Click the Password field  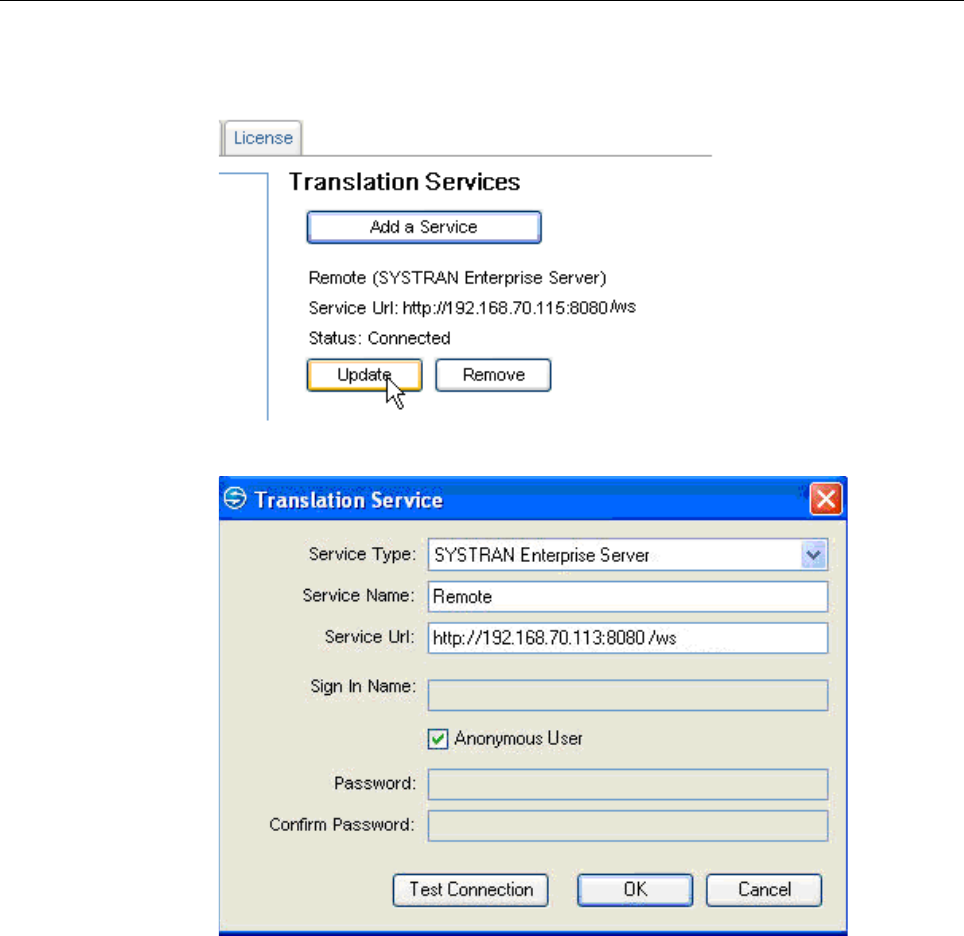click(628, 784)
